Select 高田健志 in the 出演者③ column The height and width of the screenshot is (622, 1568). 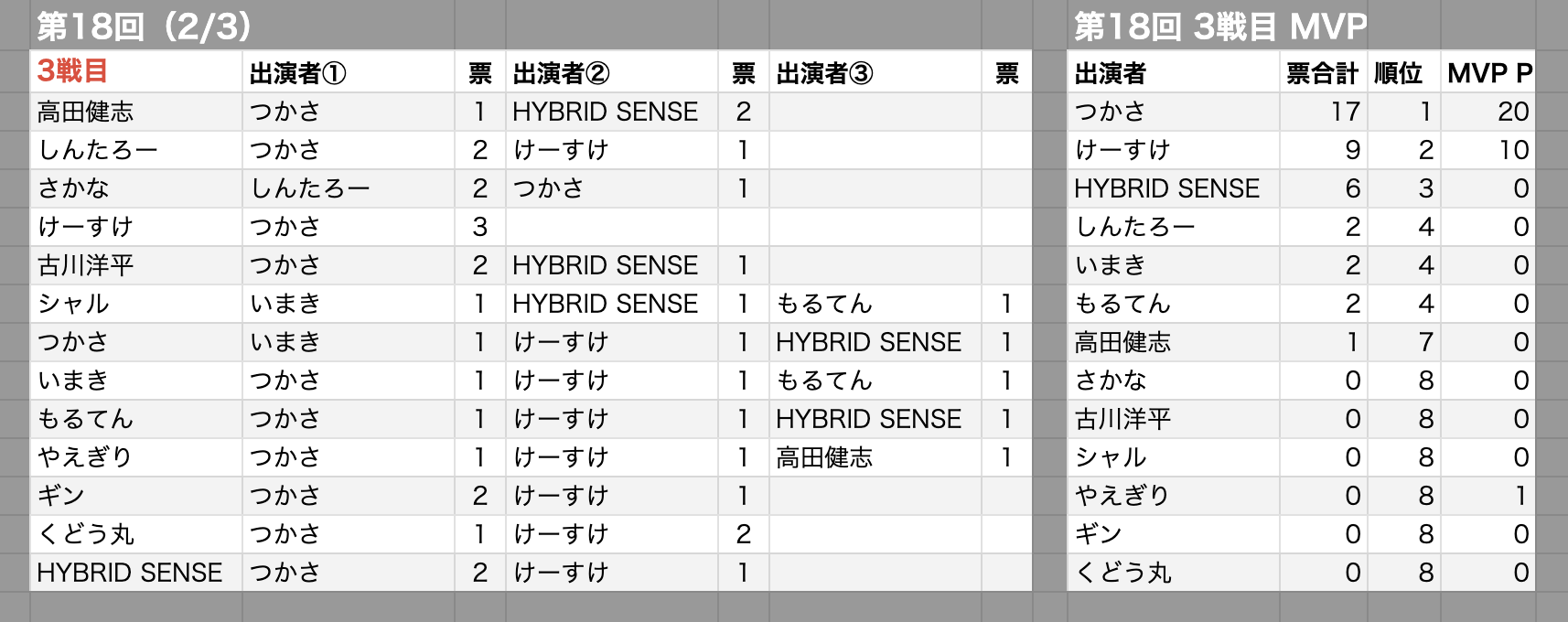[824, 457]
